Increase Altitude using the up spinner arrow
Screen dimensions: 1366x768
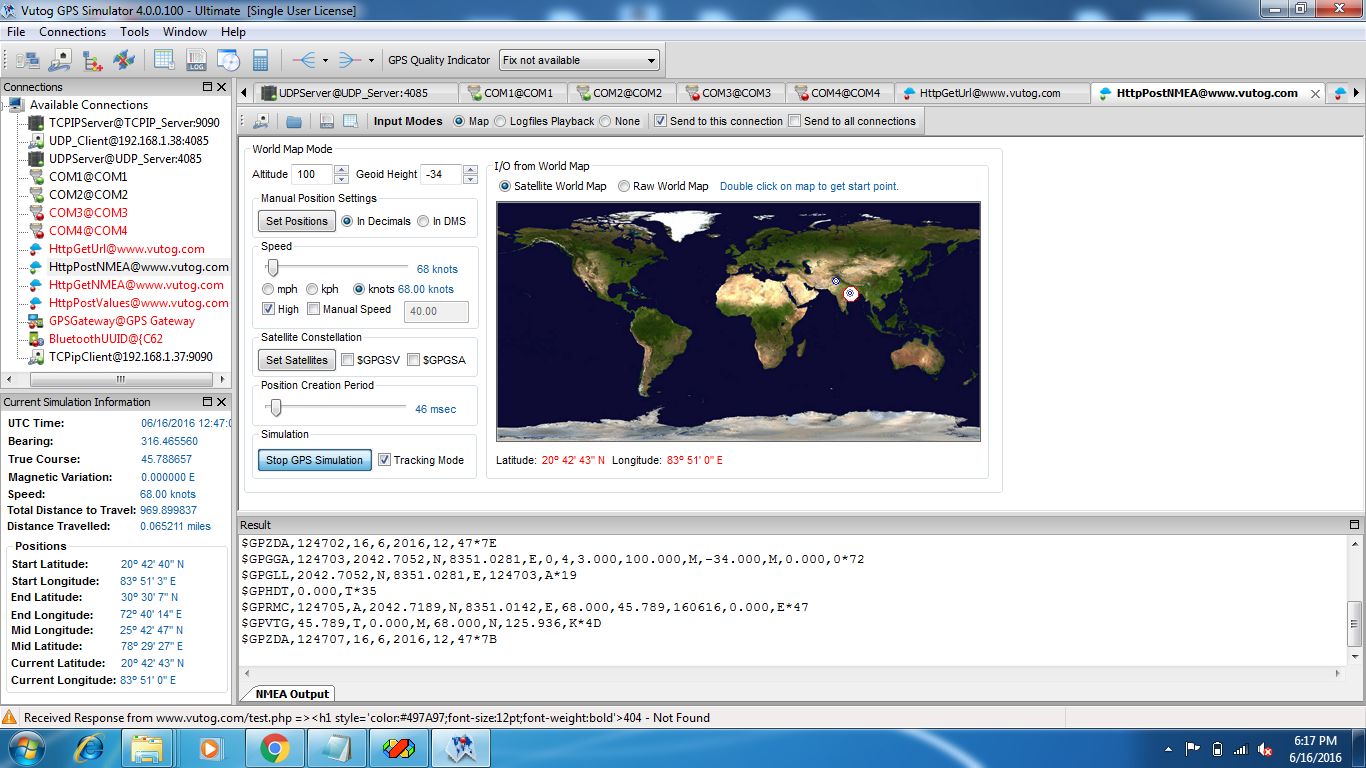click(x=341, y=169)
